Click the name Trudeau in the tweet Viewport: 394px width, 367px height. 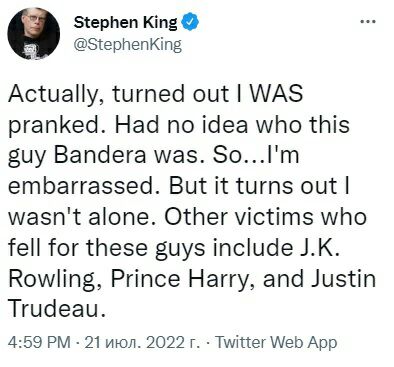coord(54,309)
